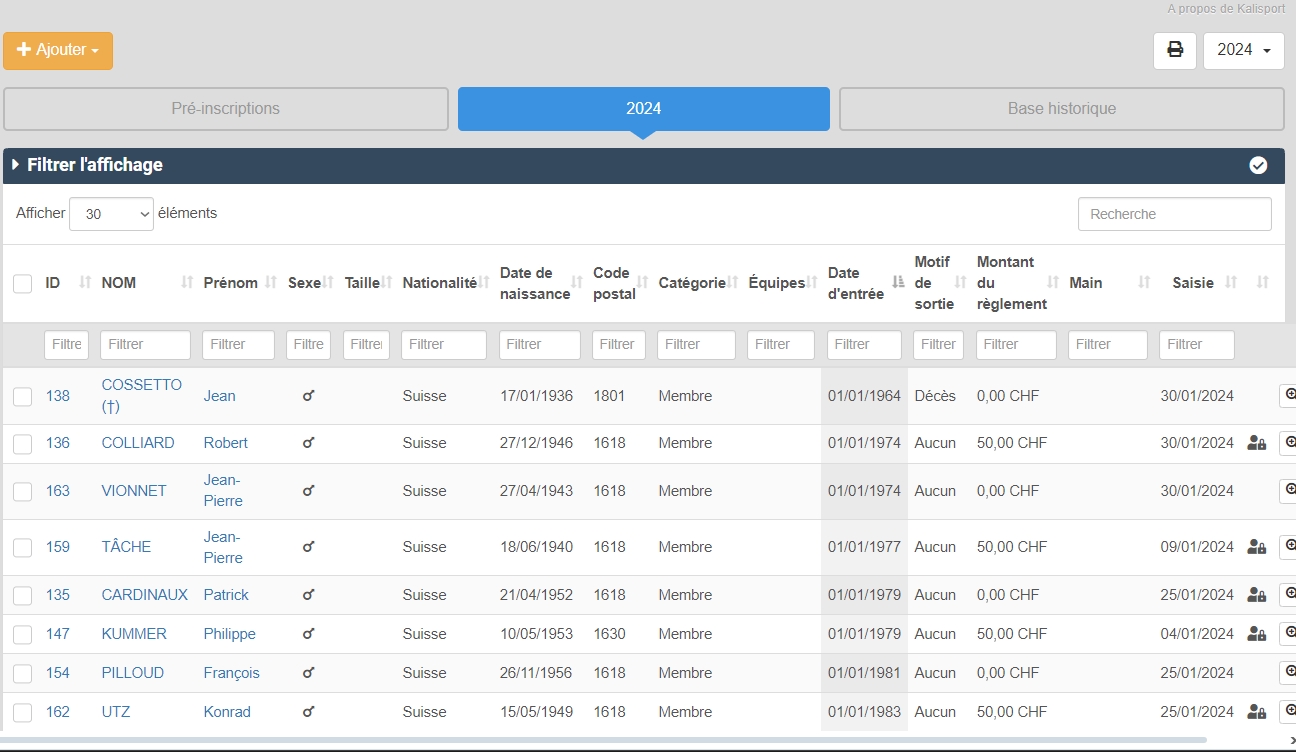The image size is (1296, 752).
Task: Click the horizontal scrollbar at bottom
Action: click(600, 740)
